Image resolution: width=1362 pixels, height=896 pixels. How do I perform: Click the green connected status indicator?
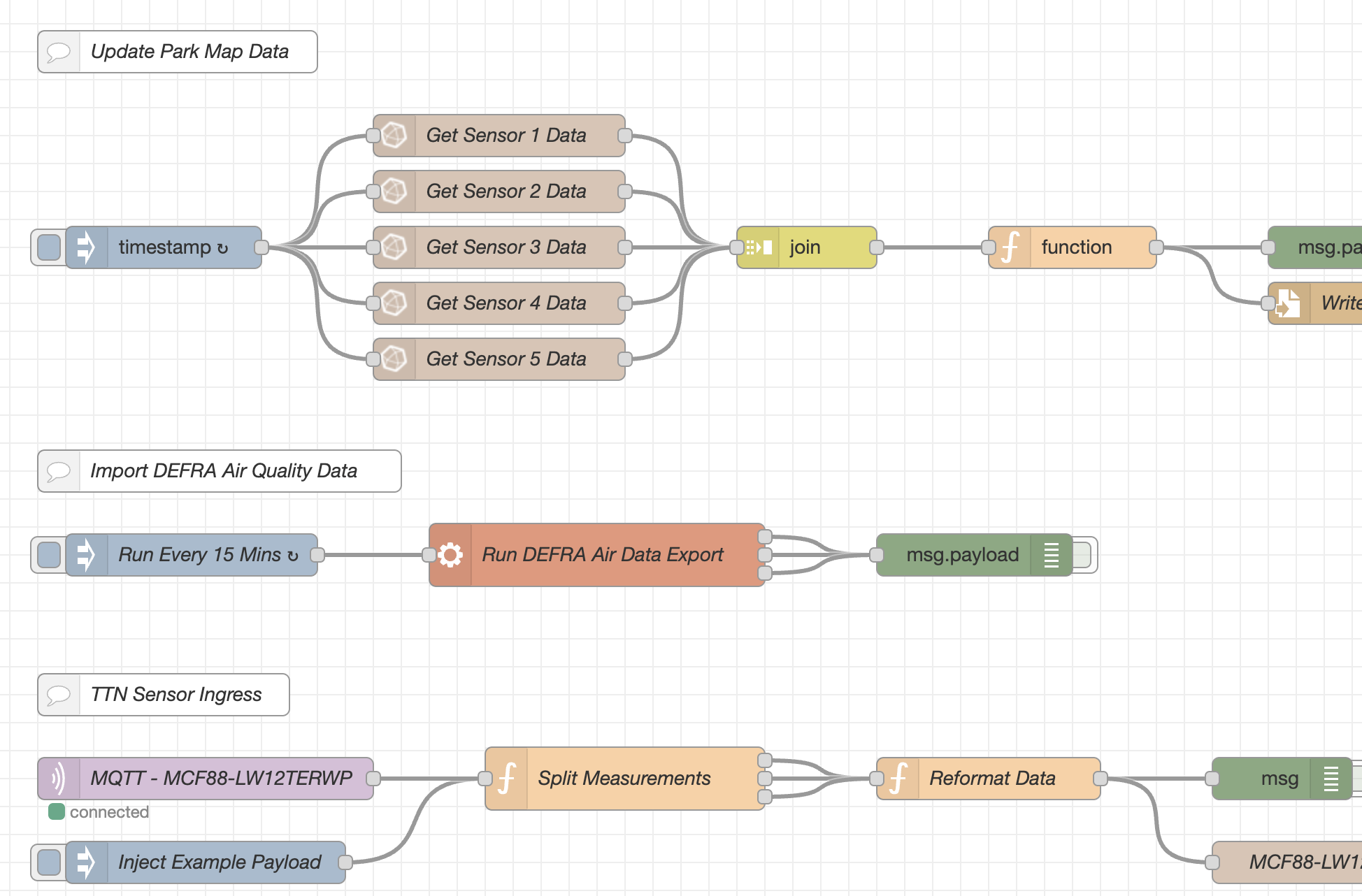tap(57, 811)
